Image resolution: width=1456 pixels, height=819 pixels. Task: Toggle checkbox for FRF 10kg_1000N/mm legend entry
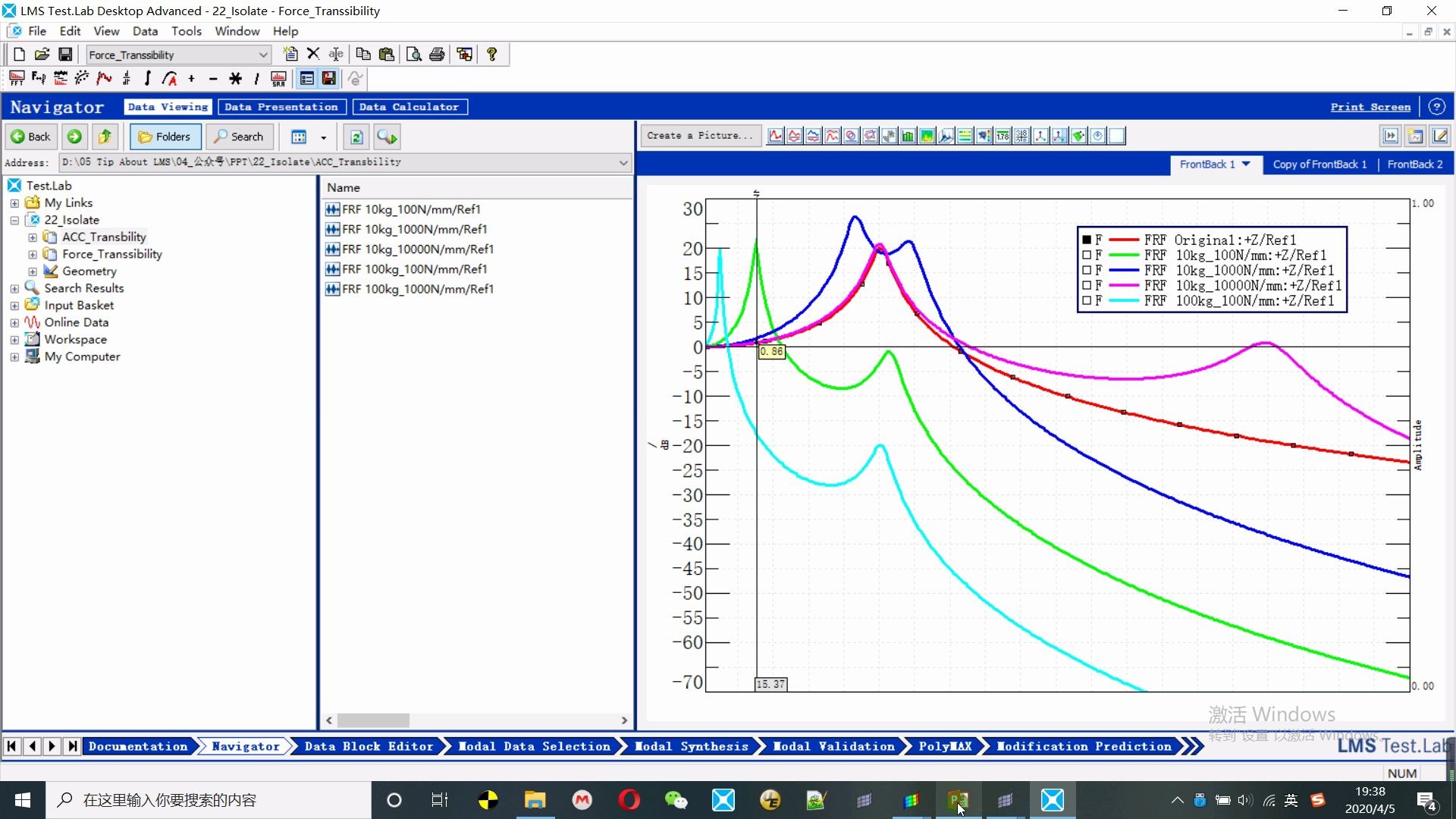pyautogui.click(x=1087, y=270)
